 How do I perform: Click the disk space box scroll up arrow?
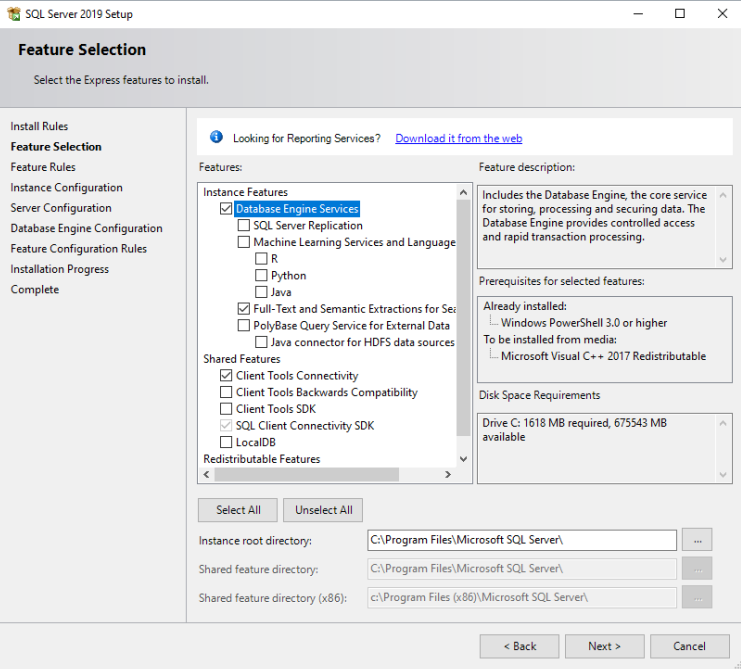(x=723, y=423)
